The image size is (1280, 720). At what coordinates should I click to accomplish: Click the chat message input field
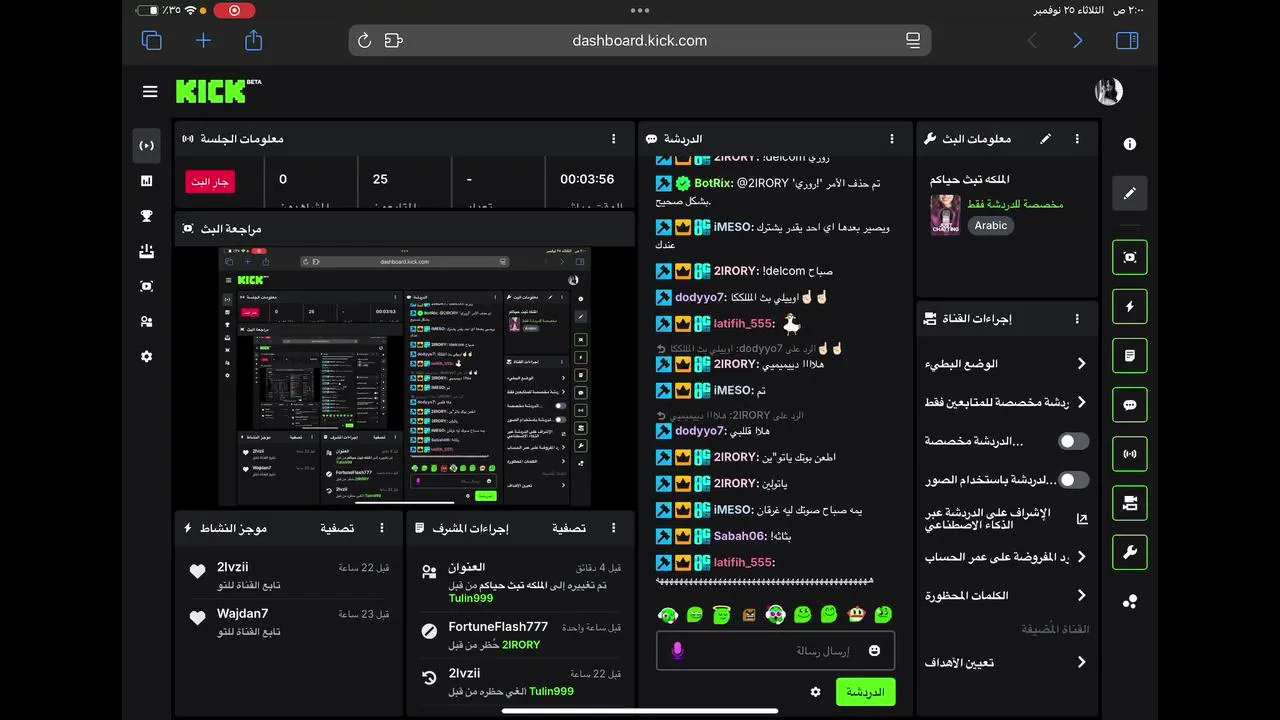775,651
